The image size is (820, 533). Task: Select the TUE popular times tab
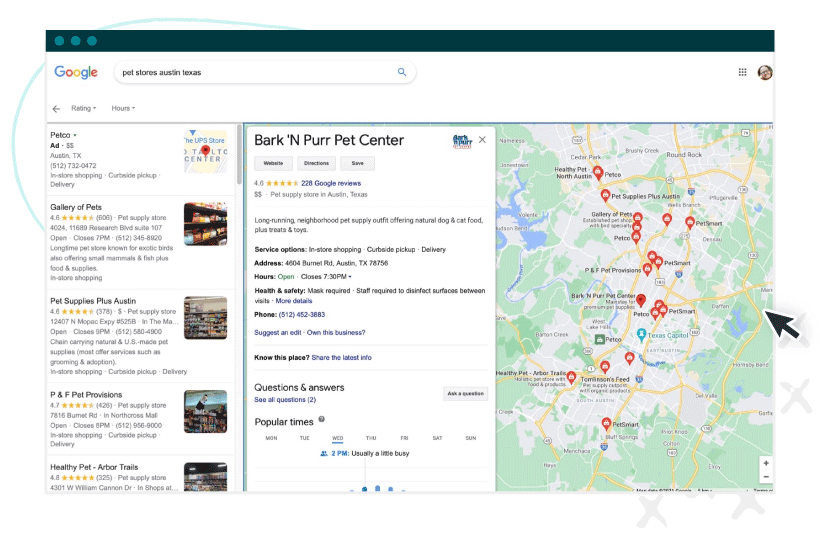305,438
